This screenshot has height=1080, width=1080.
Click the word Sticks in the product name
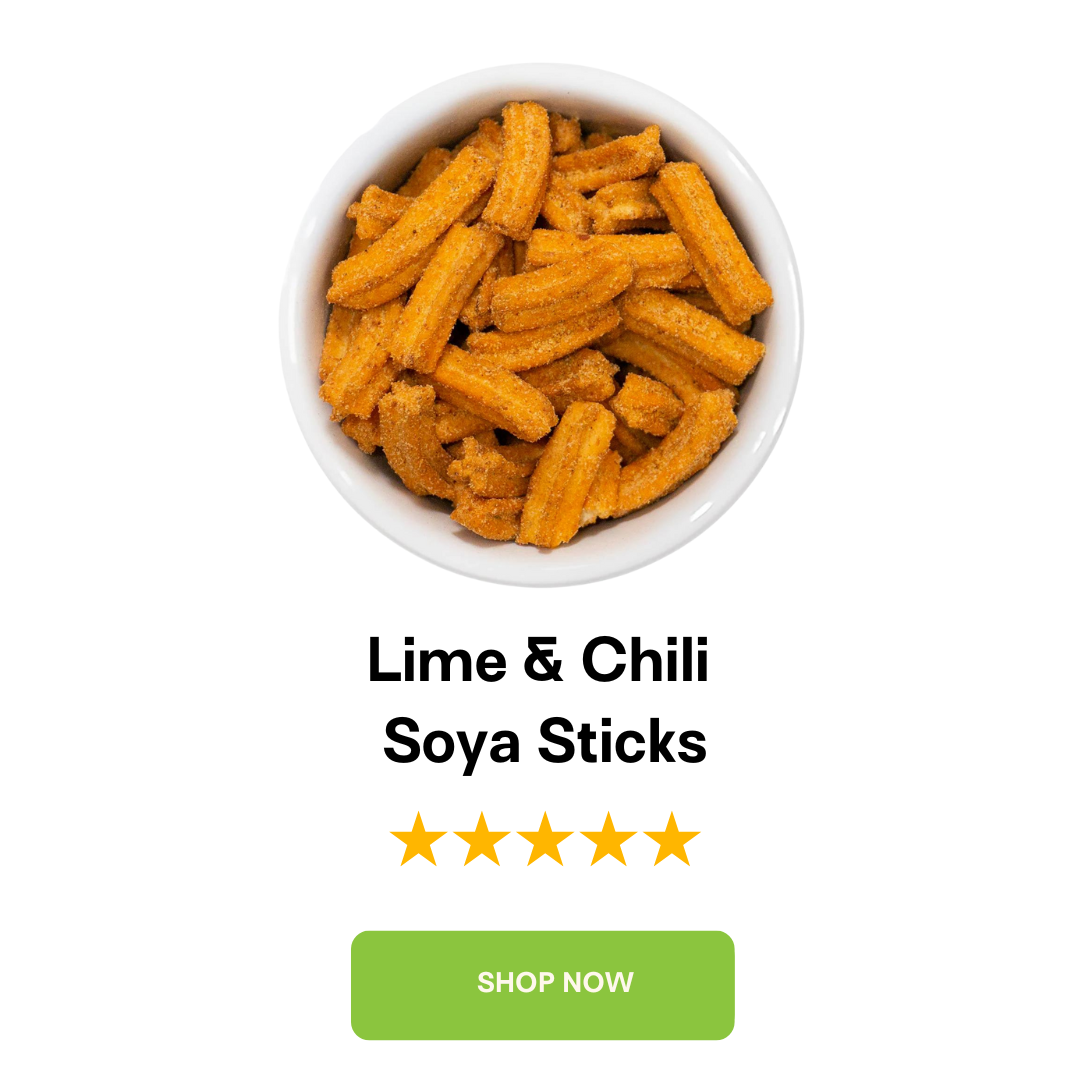[622, 740]
